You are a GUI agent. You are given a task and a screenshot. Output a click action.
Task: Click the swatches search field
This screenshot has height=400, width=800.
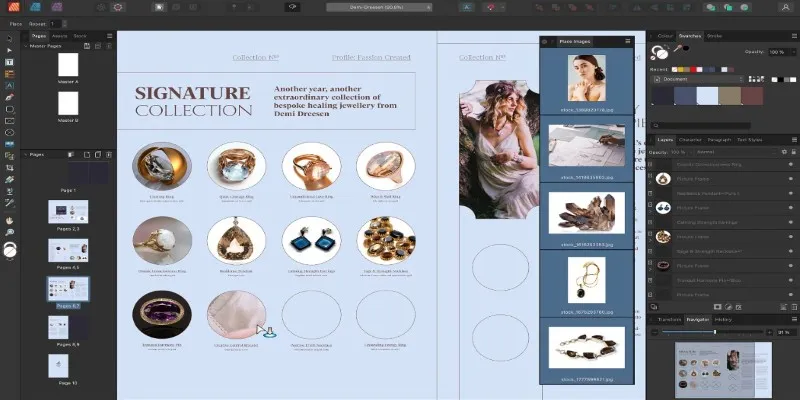click(x=702, y=125)
